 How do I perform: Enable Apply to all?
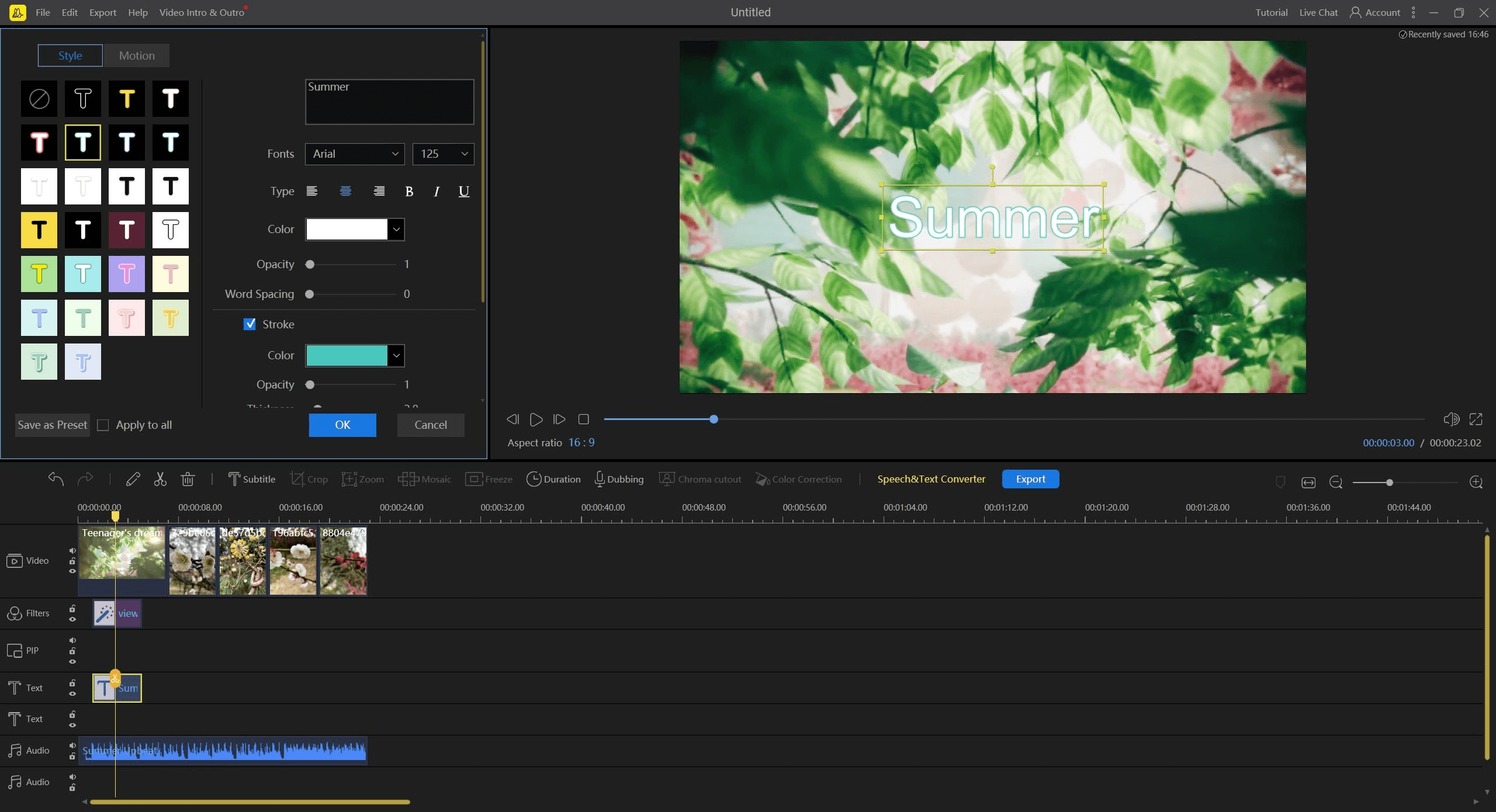[103, 425]
